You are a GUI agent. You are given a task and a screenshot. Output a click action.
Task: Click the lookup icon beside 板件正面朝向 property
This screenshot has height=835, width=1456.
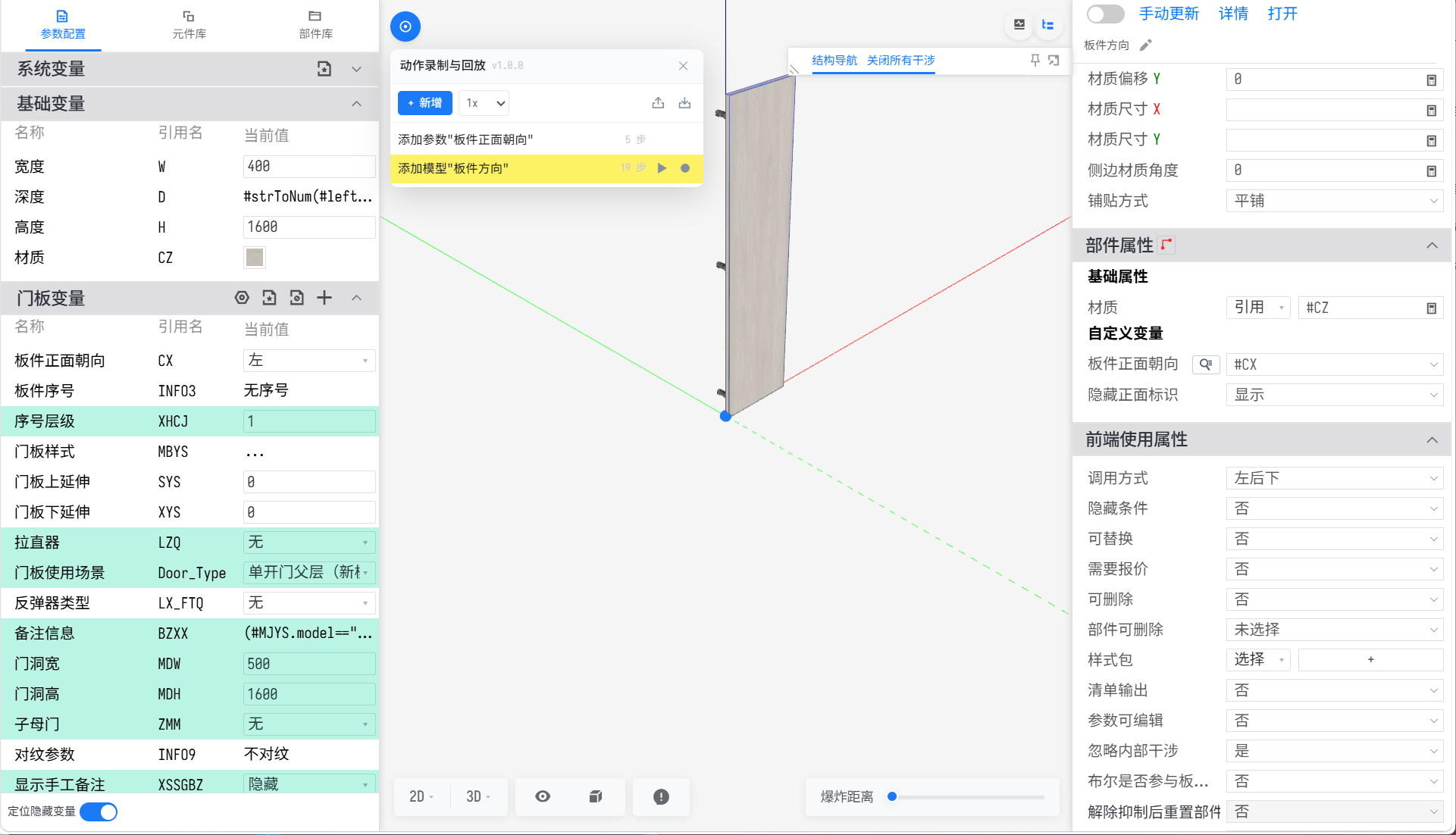click(1206, 364)
